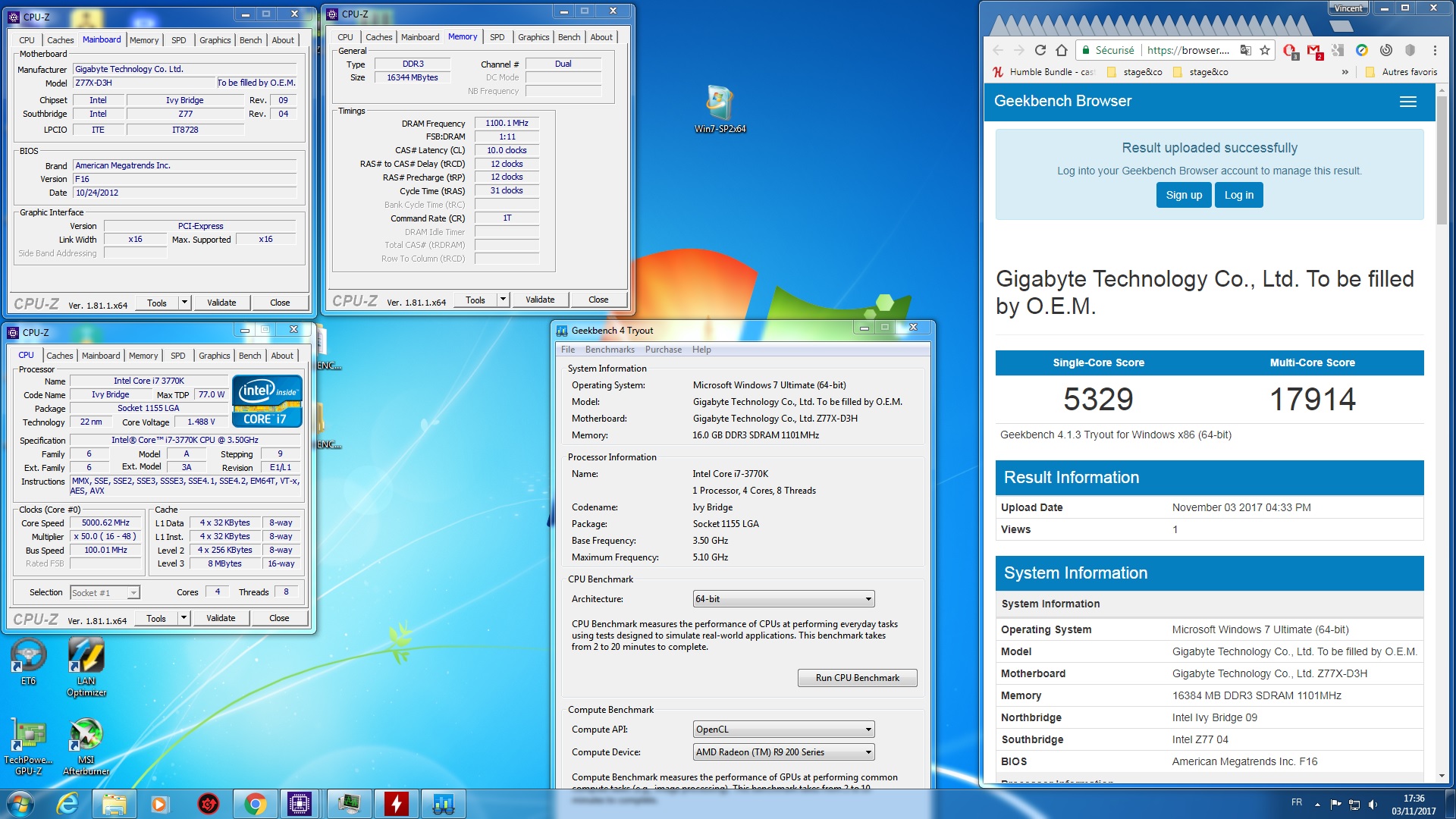Click Tools button in the Memory CPU-Z window
This screenshot has height=819, width=1456.
coord(475,300)
